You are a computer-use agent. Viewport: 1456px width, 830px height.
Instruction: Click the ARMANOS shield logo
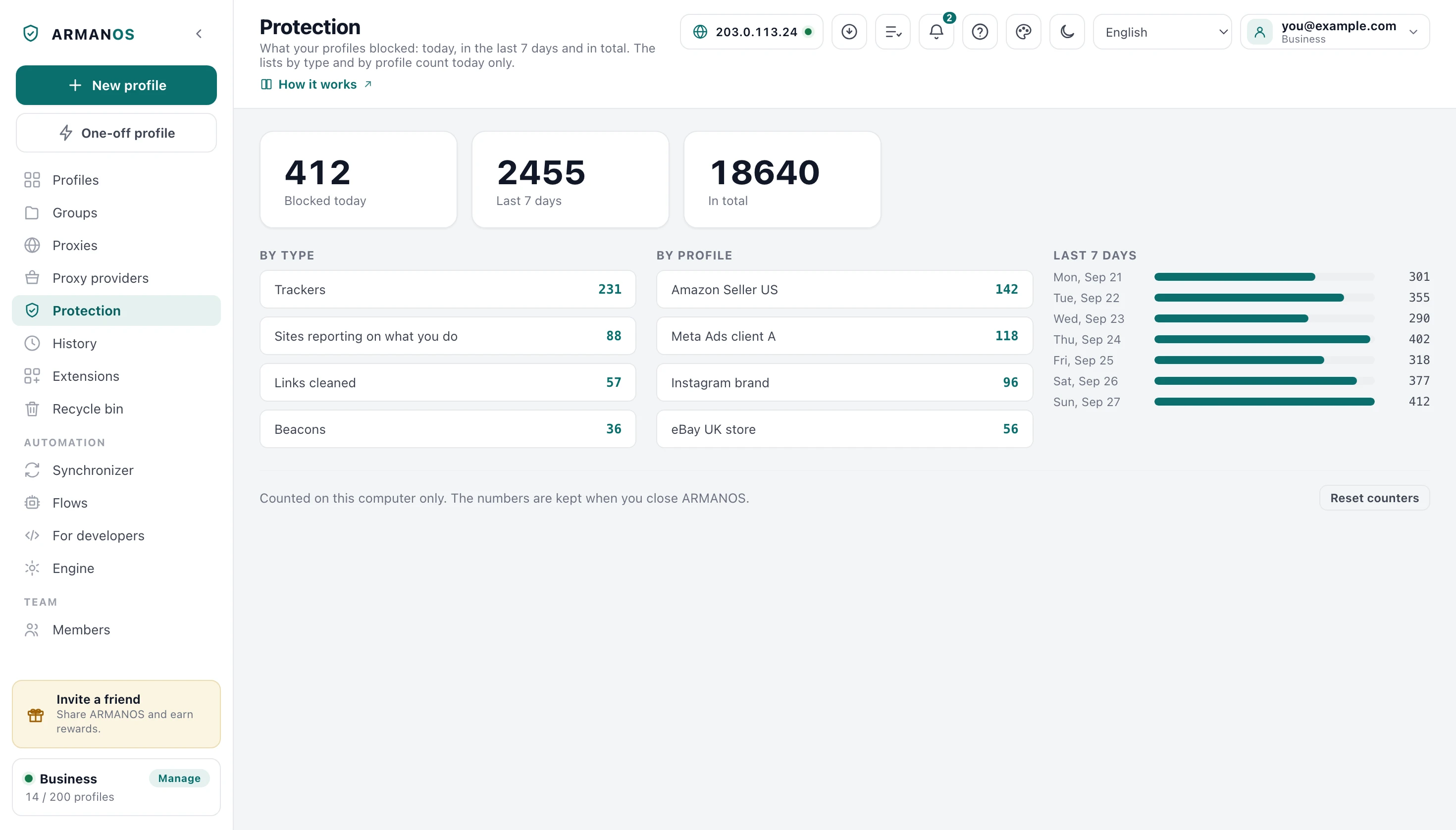tap(31, 34)
